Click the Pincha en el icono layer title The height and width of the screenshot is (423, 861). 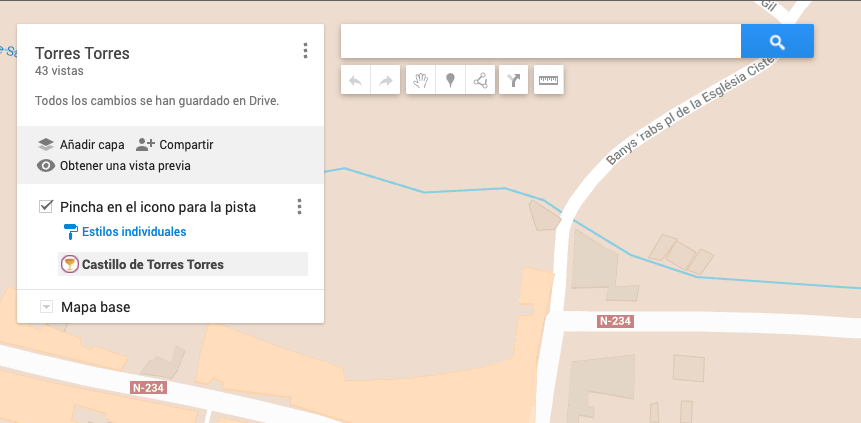click(x=158, y=207)
